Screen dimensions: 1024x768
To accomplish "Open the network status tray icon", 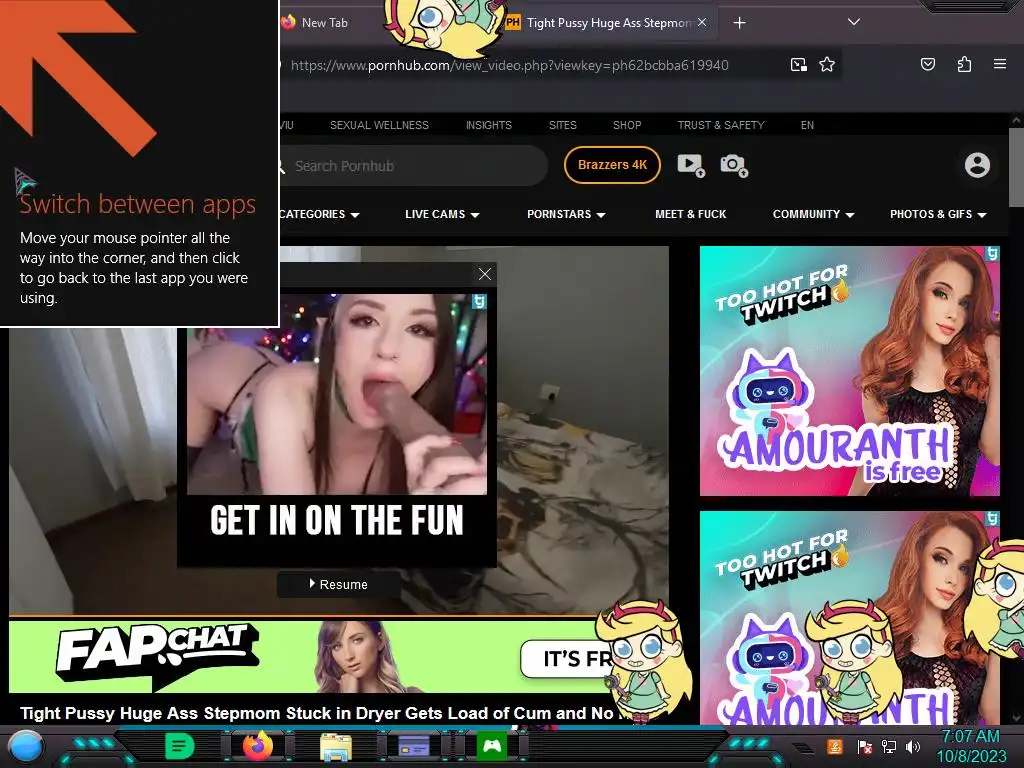I will pos(889,746).
